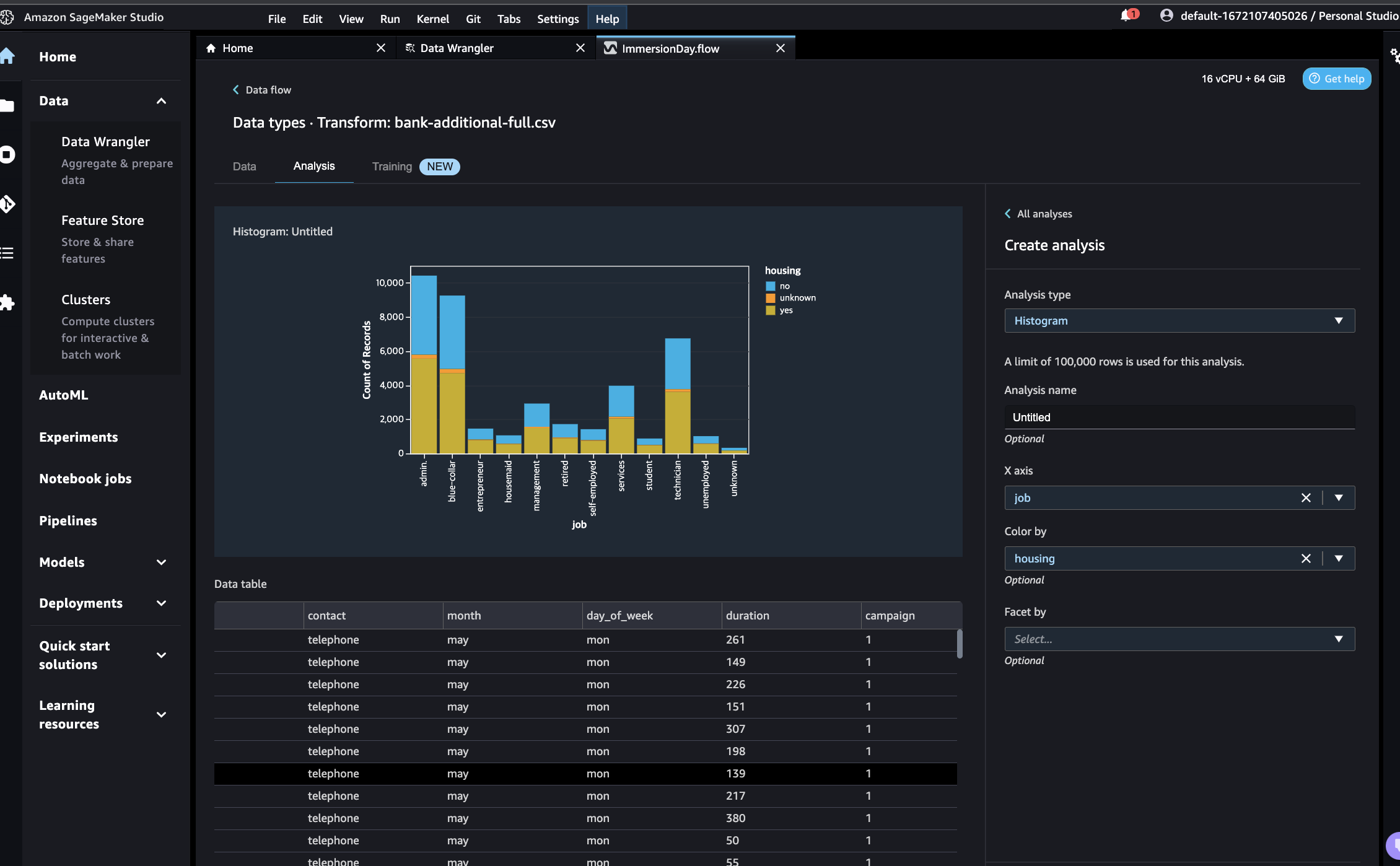The height and width of the screenshot is (866, 1400).
Task: Open the Facet by Select dropdown
Action: point(1179,639)
